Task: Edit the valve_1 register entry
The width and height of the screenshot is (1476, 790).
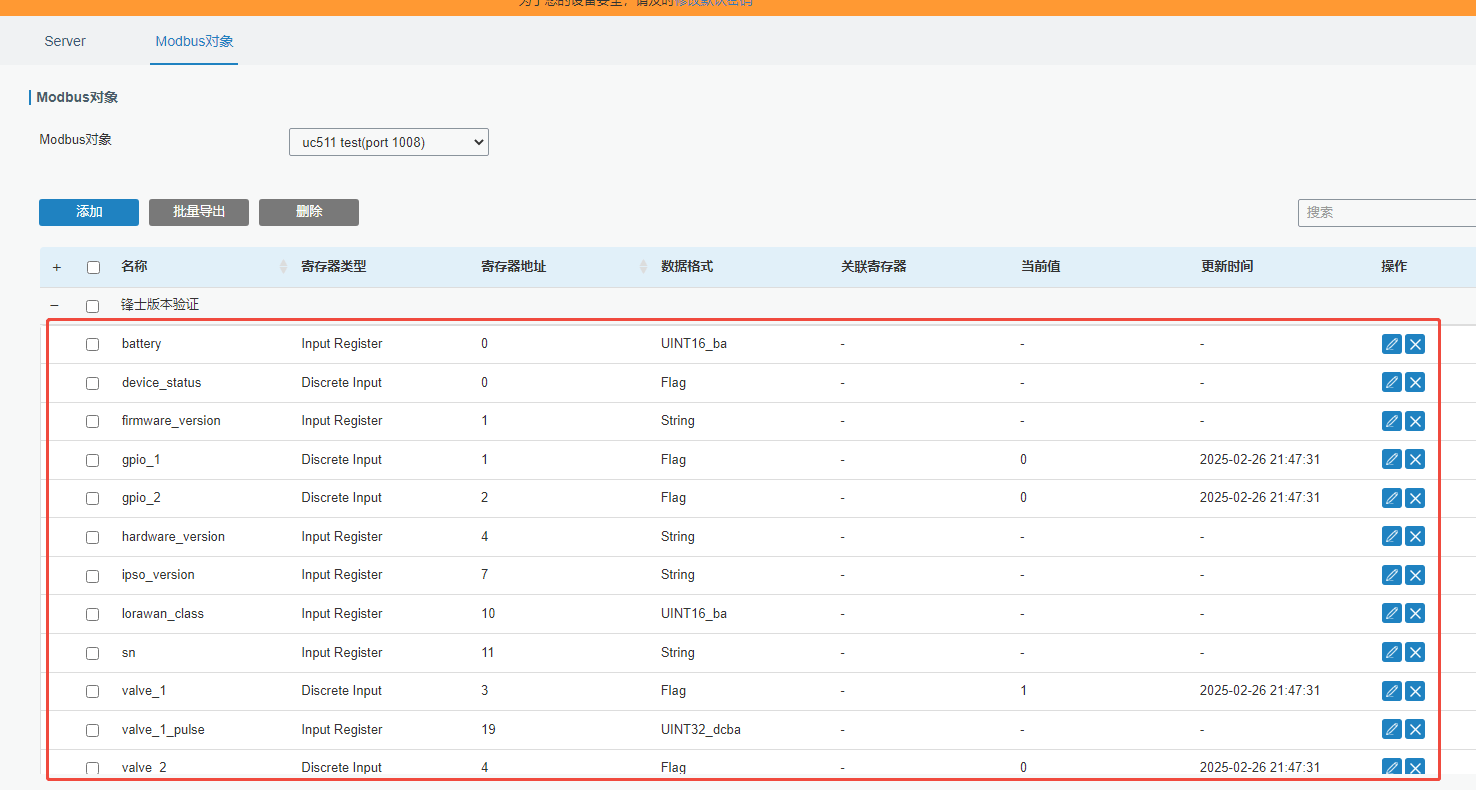Action: tap(1391, 691)
